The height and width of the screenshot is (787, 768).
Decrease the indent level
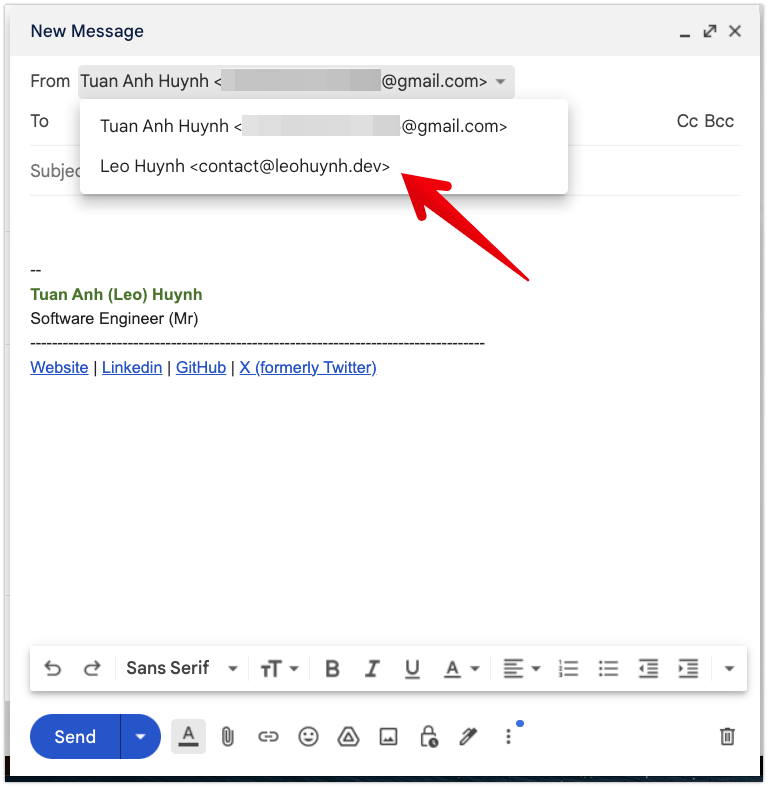(648, 669)
